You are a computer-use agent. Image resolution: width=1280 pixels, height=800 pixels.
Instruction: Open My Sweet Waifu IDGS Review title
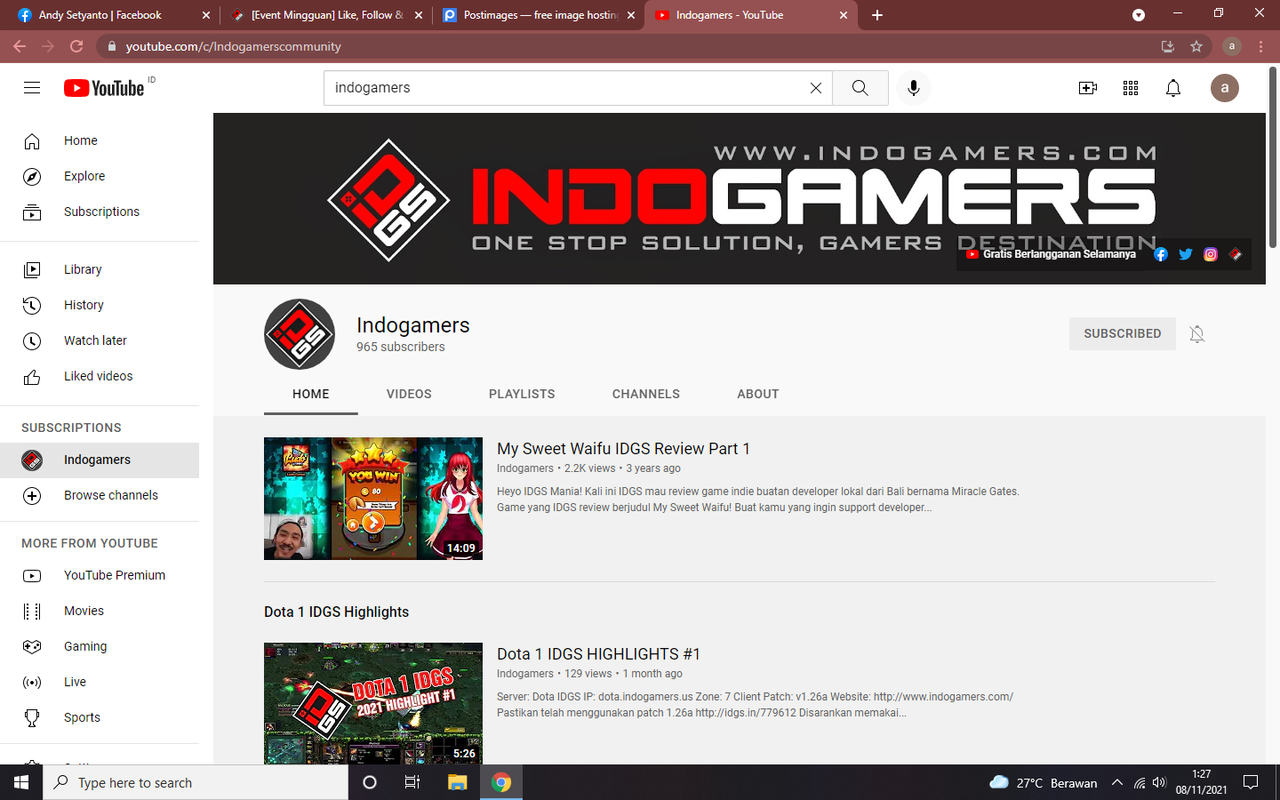pyautogui.click(x=623, y=449)
